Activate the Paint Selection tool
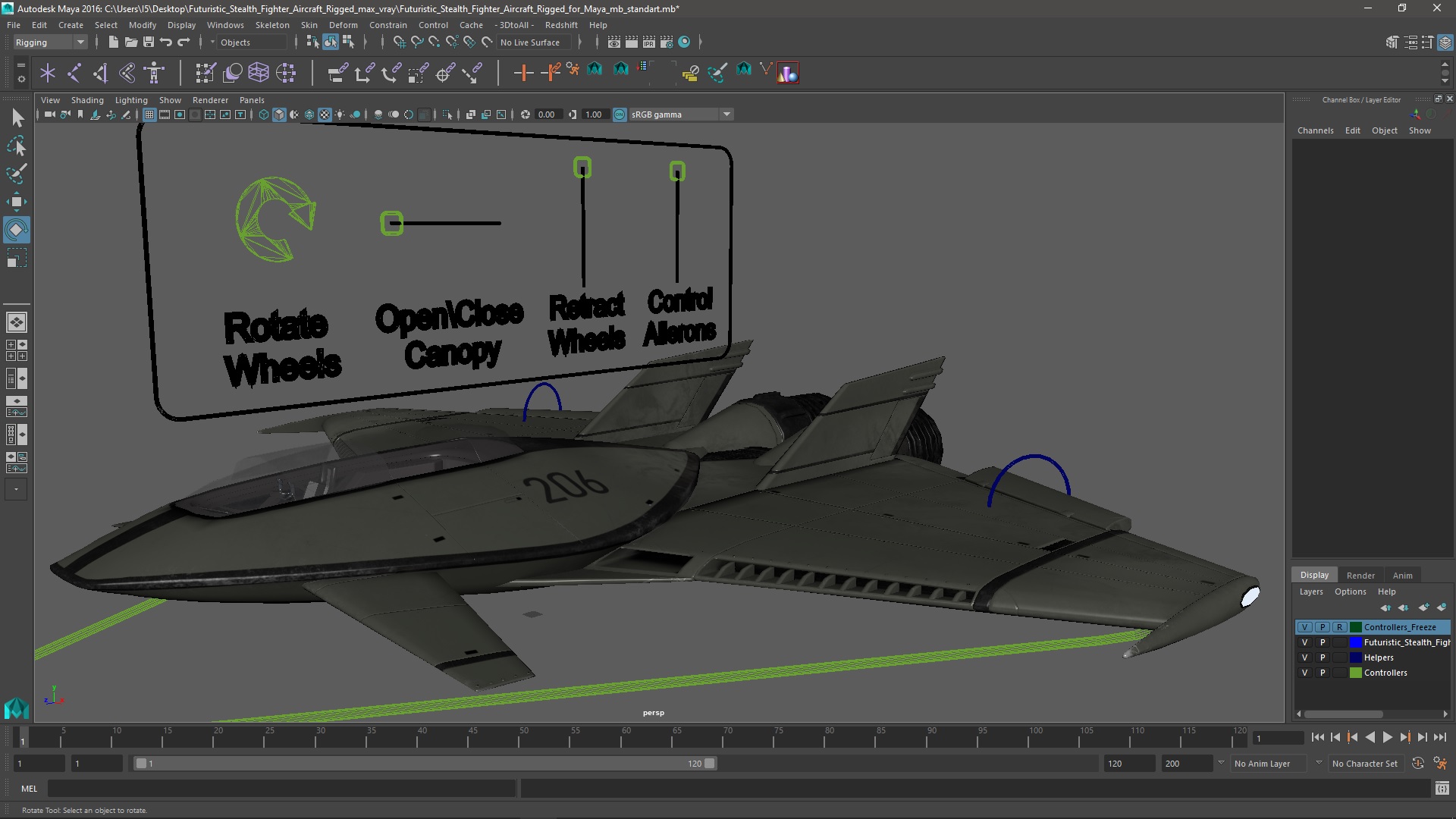Viewport: 1456px width, 819px height. [17, 174]
